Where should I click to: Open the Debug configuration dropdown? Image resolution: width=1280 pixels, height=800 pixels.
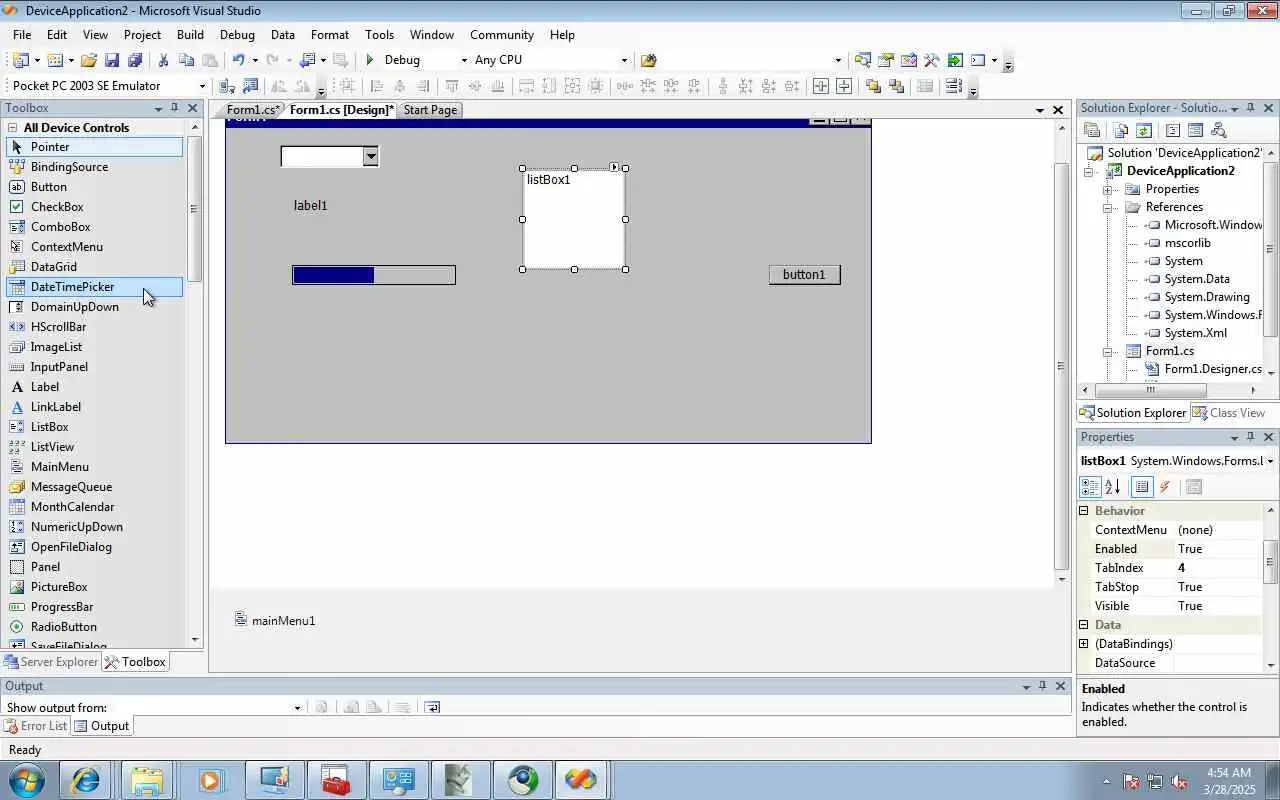(x=463, y=60)
